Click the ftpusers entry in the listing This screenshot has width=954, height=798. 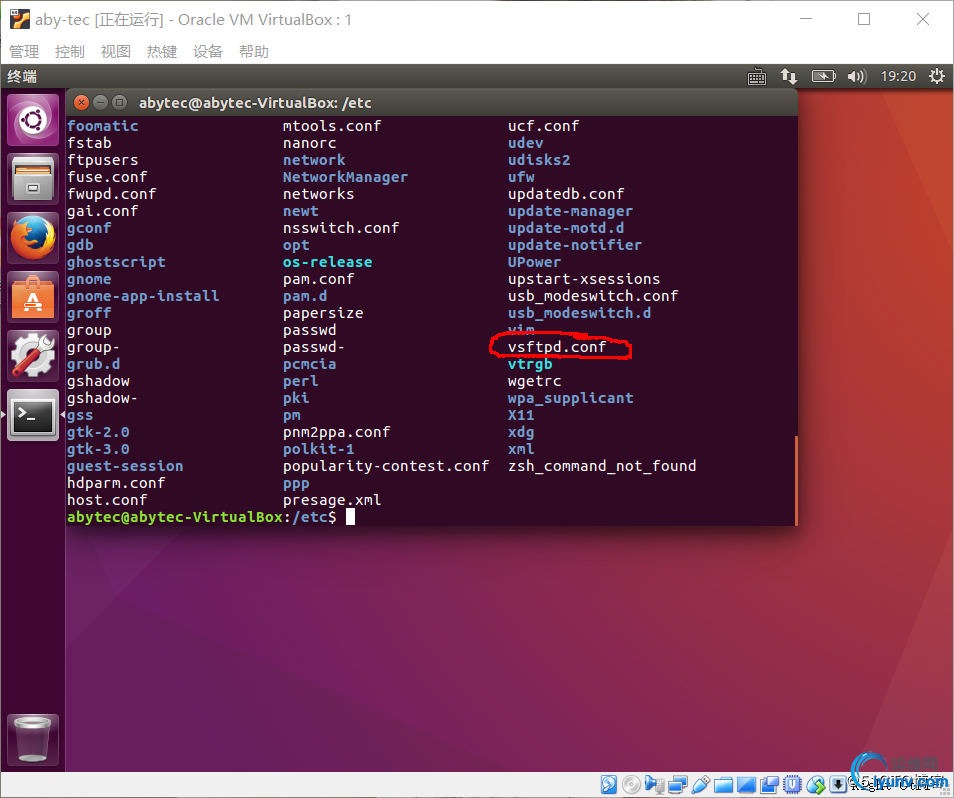pos(103,160)
